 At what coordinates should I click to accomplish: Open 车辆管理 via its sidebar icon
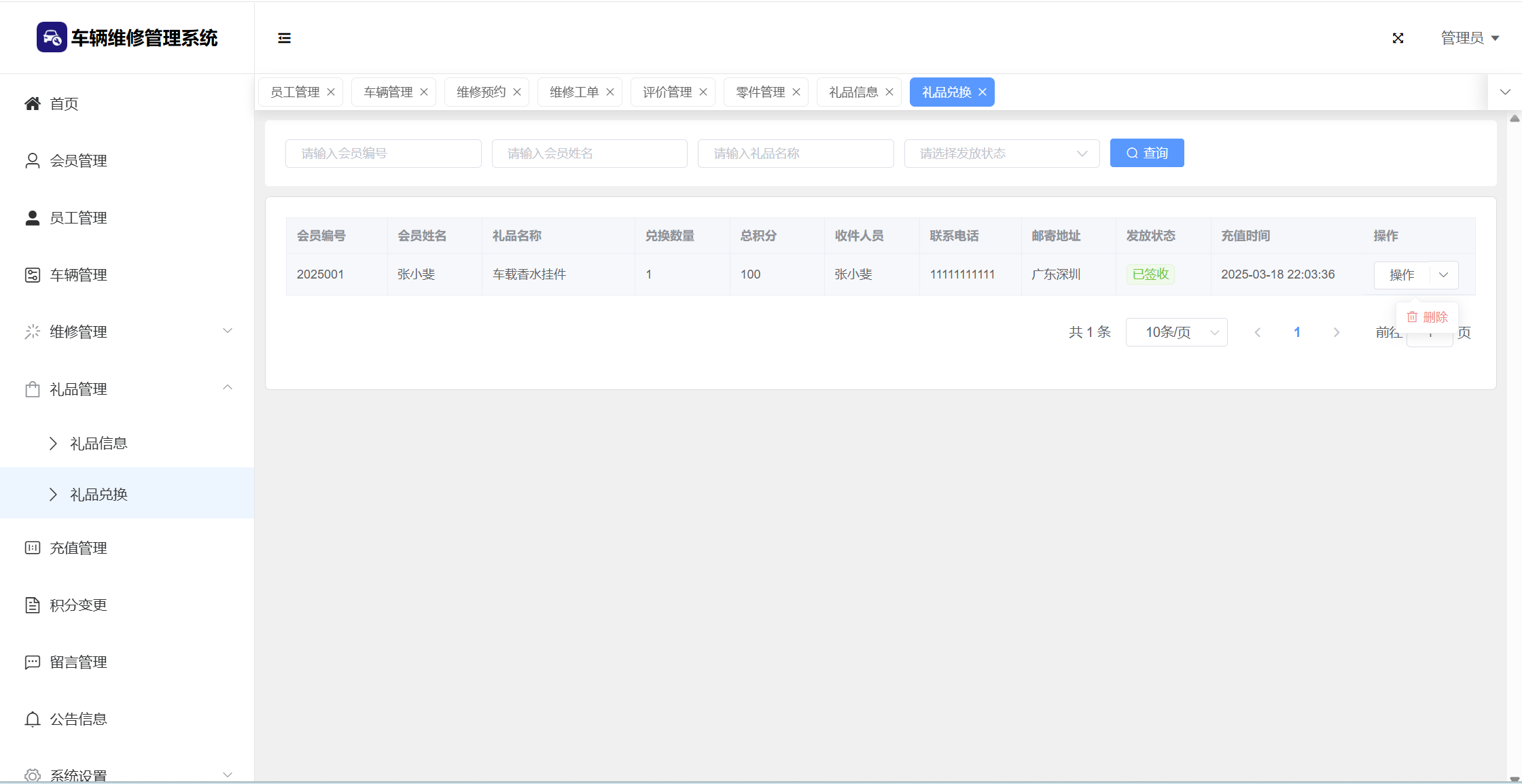[32, 274]
